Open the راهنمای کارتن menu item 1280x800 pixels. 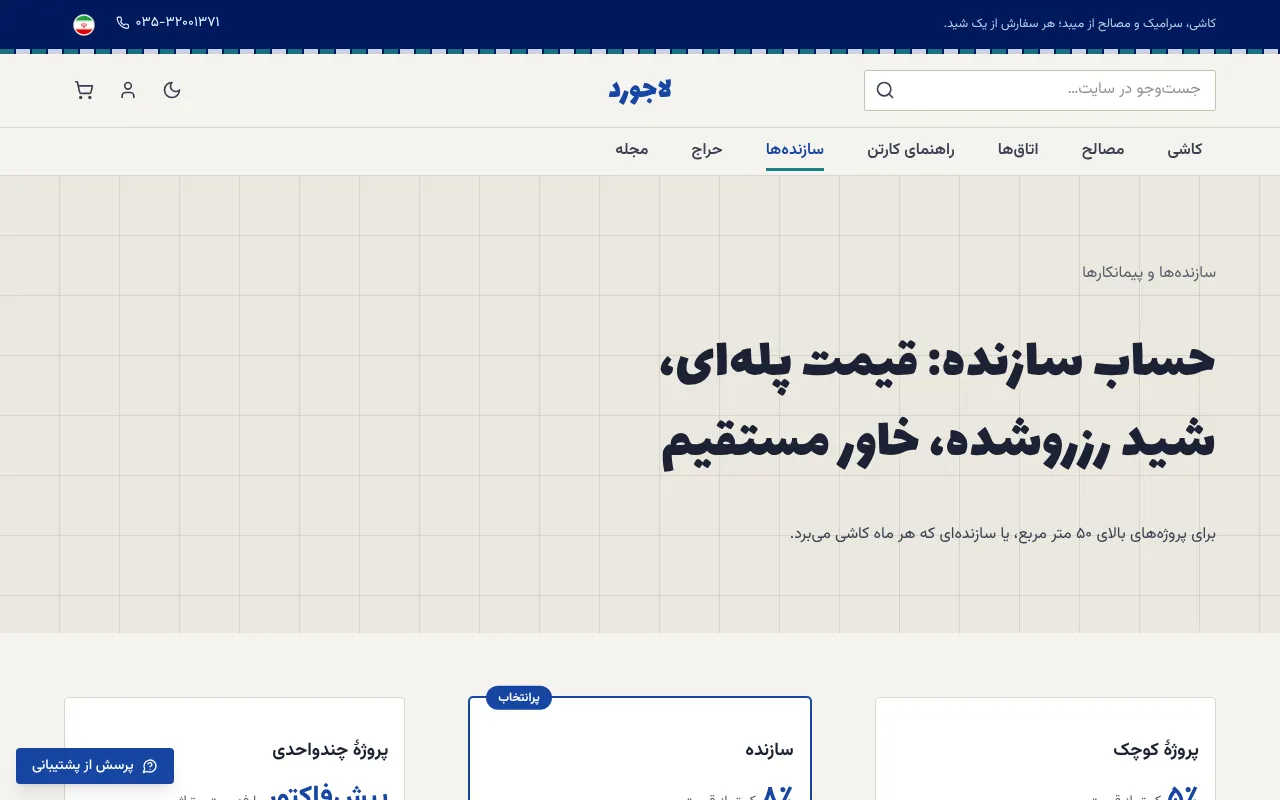pyautogui.click(x=911, y=149)
